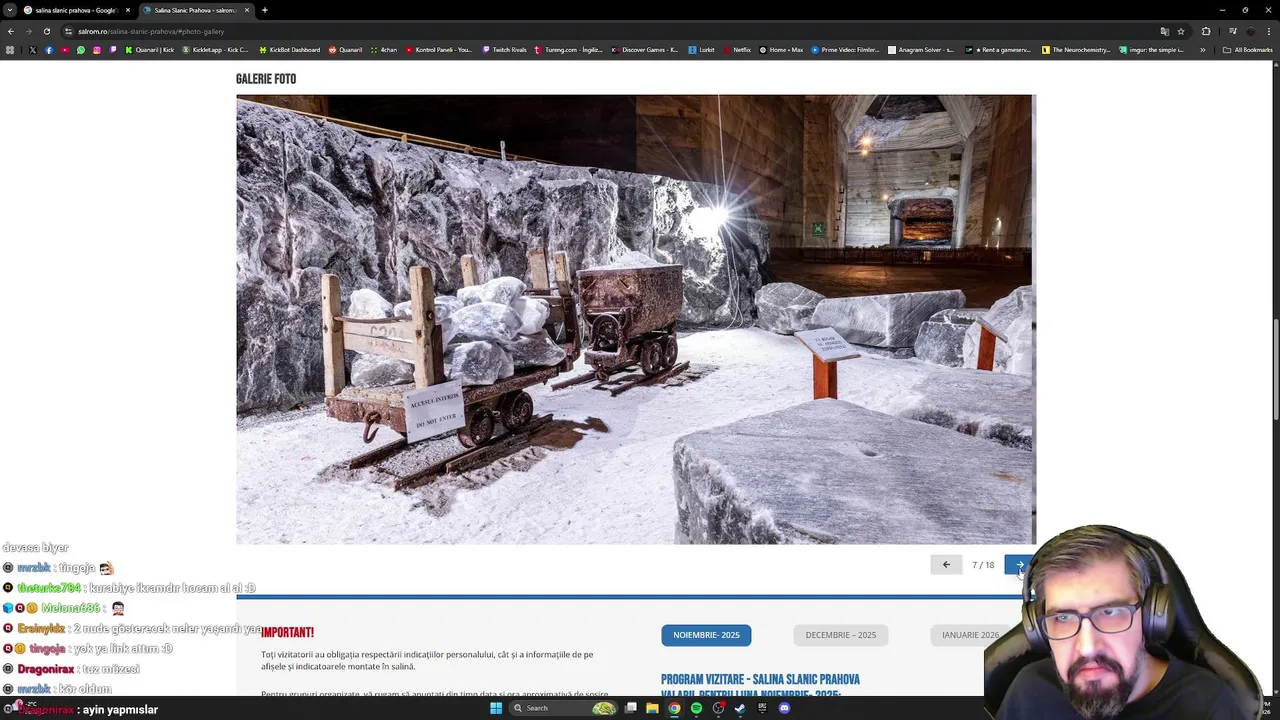Open the apps grid in bookmarks bar
The width and height of the screenshot is (1280, 720).
tap(10, 49)
